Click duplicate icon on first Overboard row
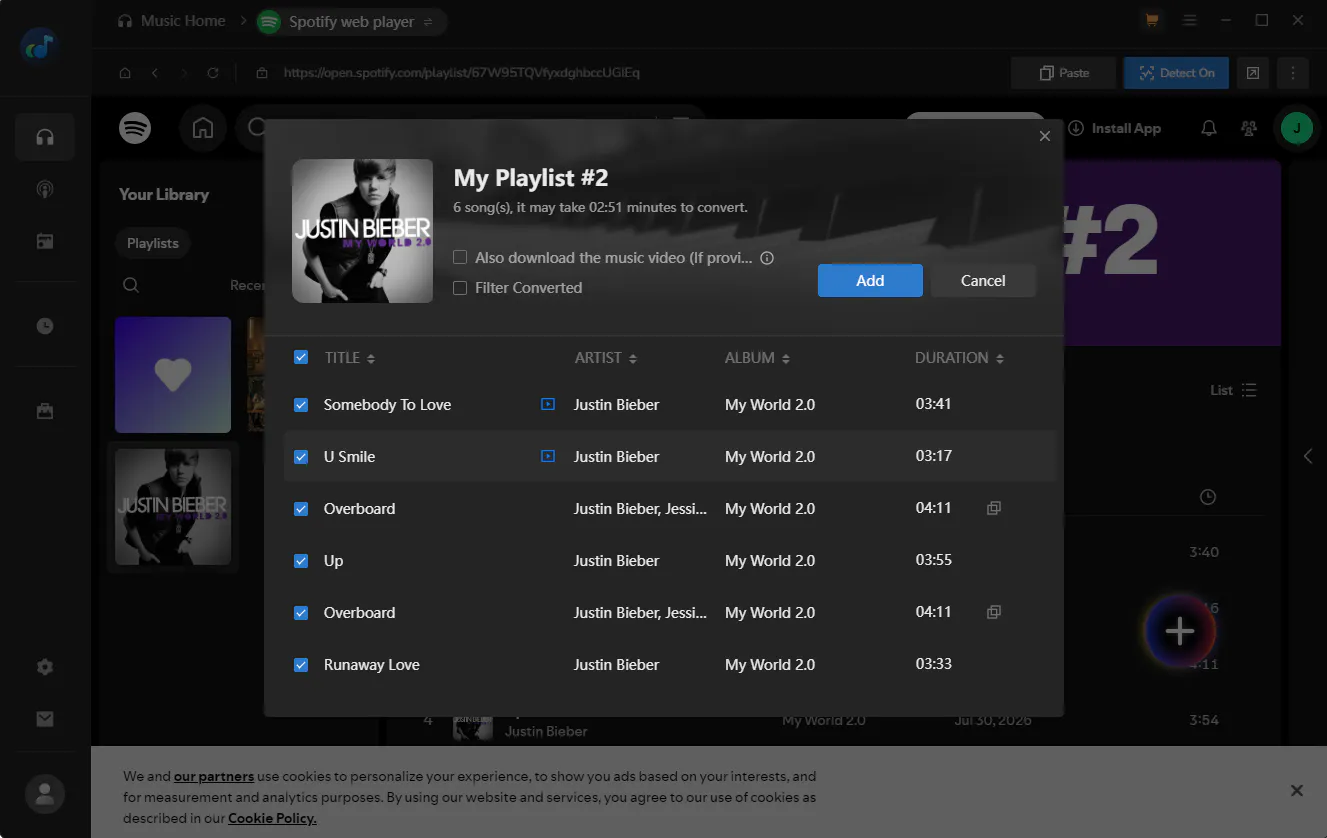The image size is (1327, 838). point(994,508)
